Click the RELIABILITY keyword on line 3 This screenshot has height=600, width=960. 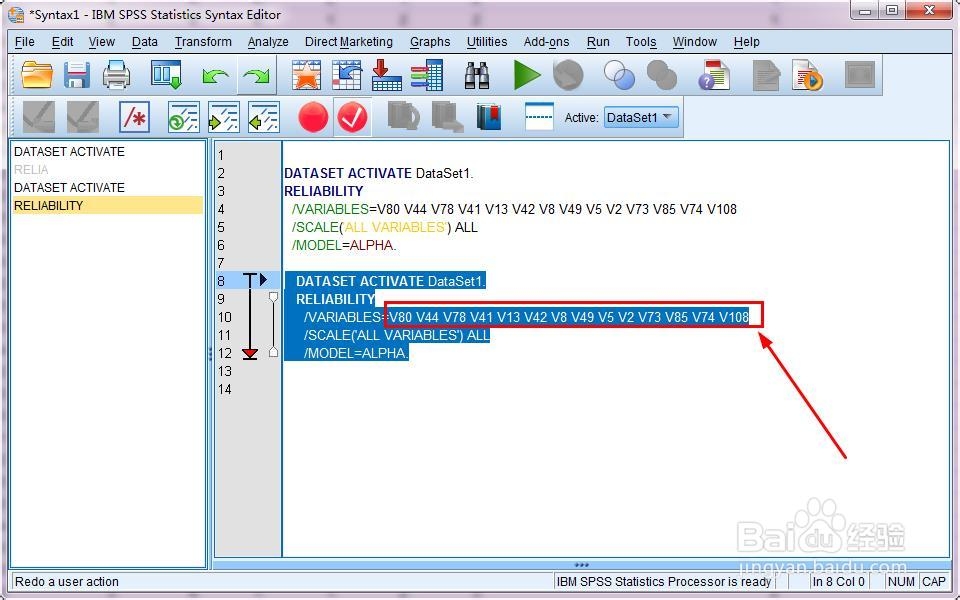(x=323, y=191)
